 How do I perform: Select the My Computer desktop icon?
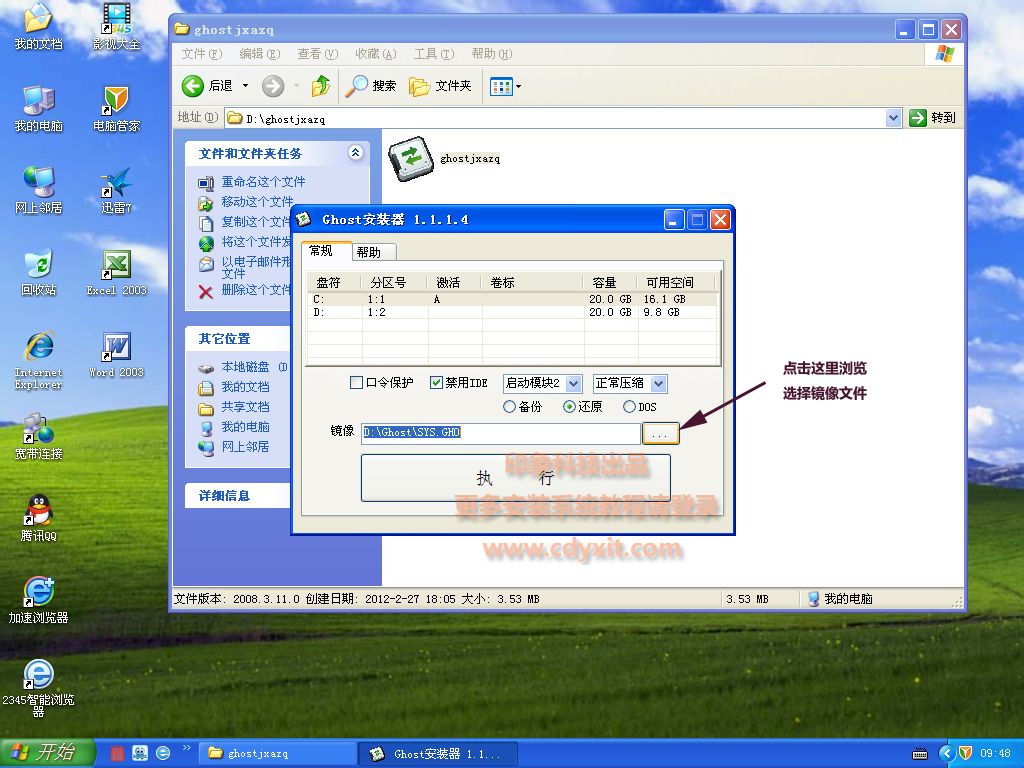click(39, 108)
